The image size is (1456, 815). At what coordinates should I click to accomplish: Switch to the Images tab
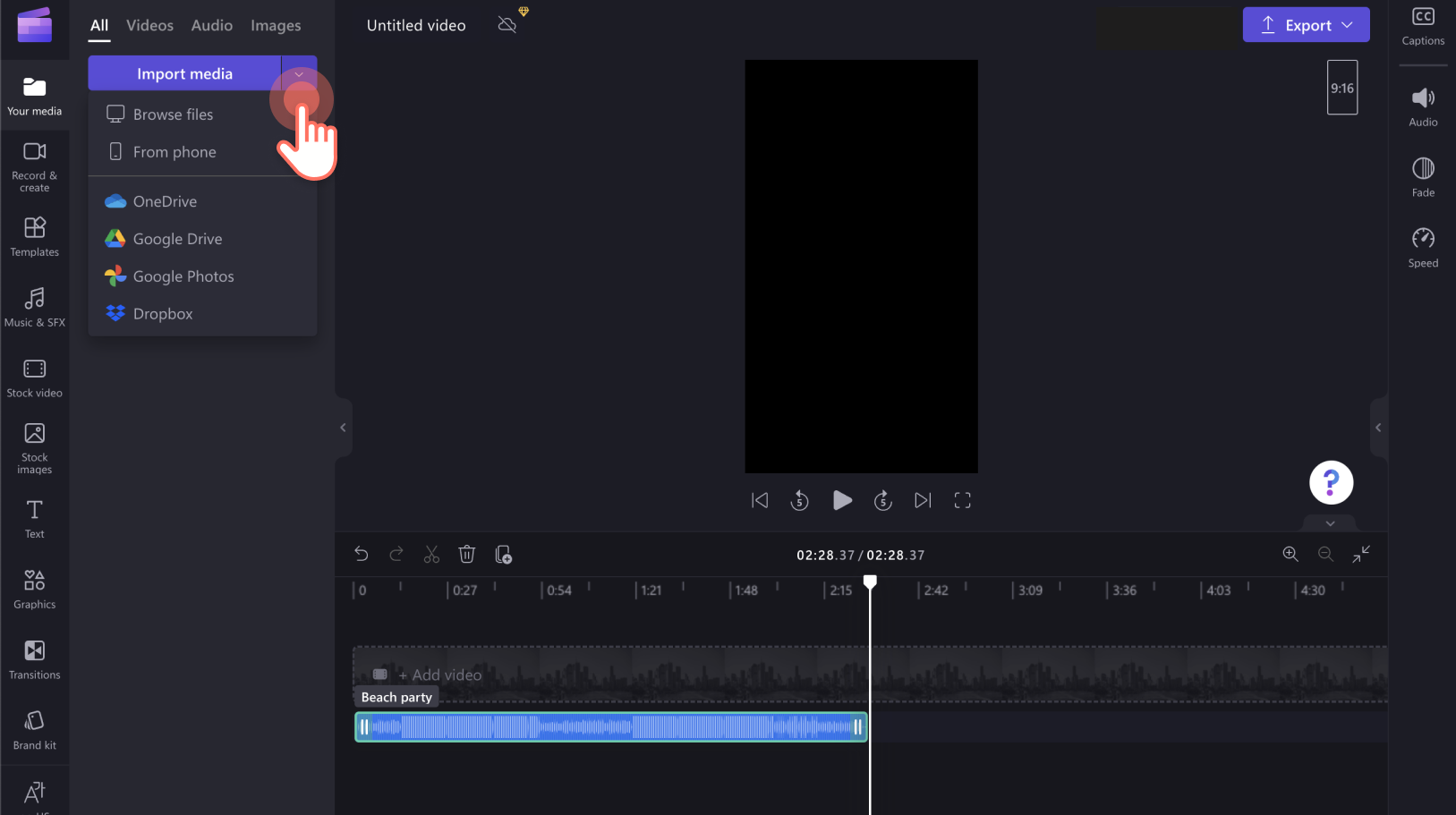(x=276, y=26)
